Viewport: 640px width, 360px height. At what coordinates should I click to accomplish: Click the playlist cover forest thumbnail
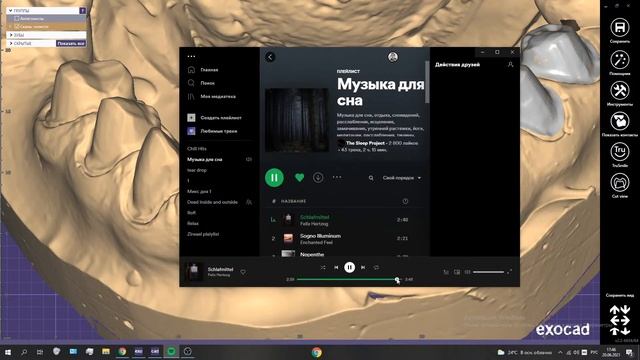click(x=297, y=120)
